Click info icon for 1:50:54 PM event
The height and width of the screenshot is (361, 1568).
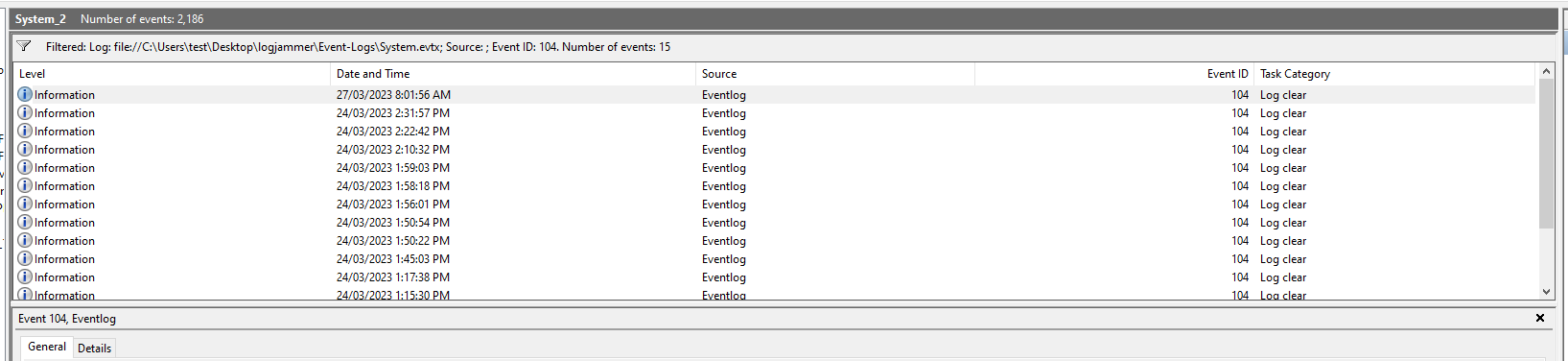pyautogui.click(x=25, y=222)
